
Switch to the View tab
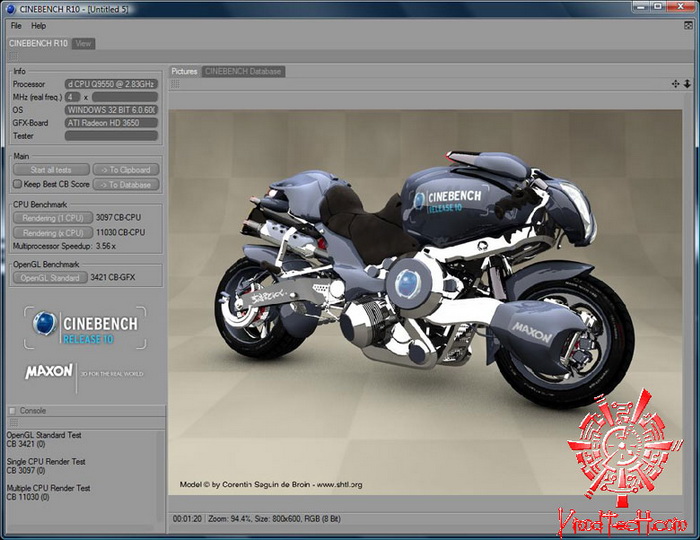[83, 43]
